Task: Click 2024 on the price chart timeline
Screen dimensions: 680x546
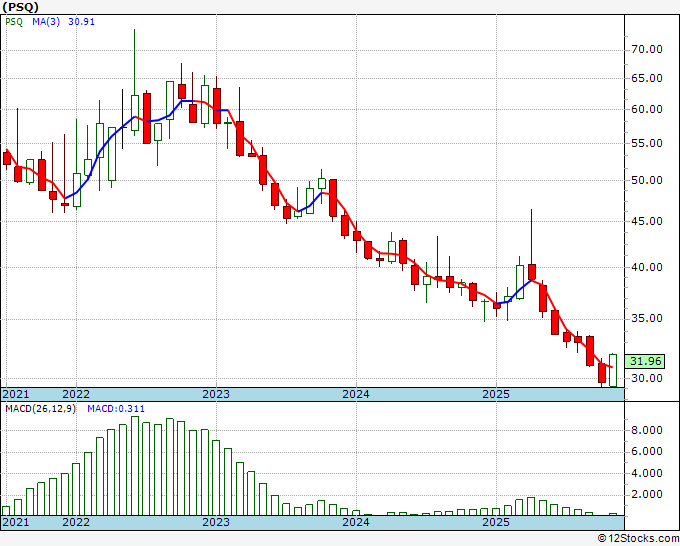Action: [356, 394]
